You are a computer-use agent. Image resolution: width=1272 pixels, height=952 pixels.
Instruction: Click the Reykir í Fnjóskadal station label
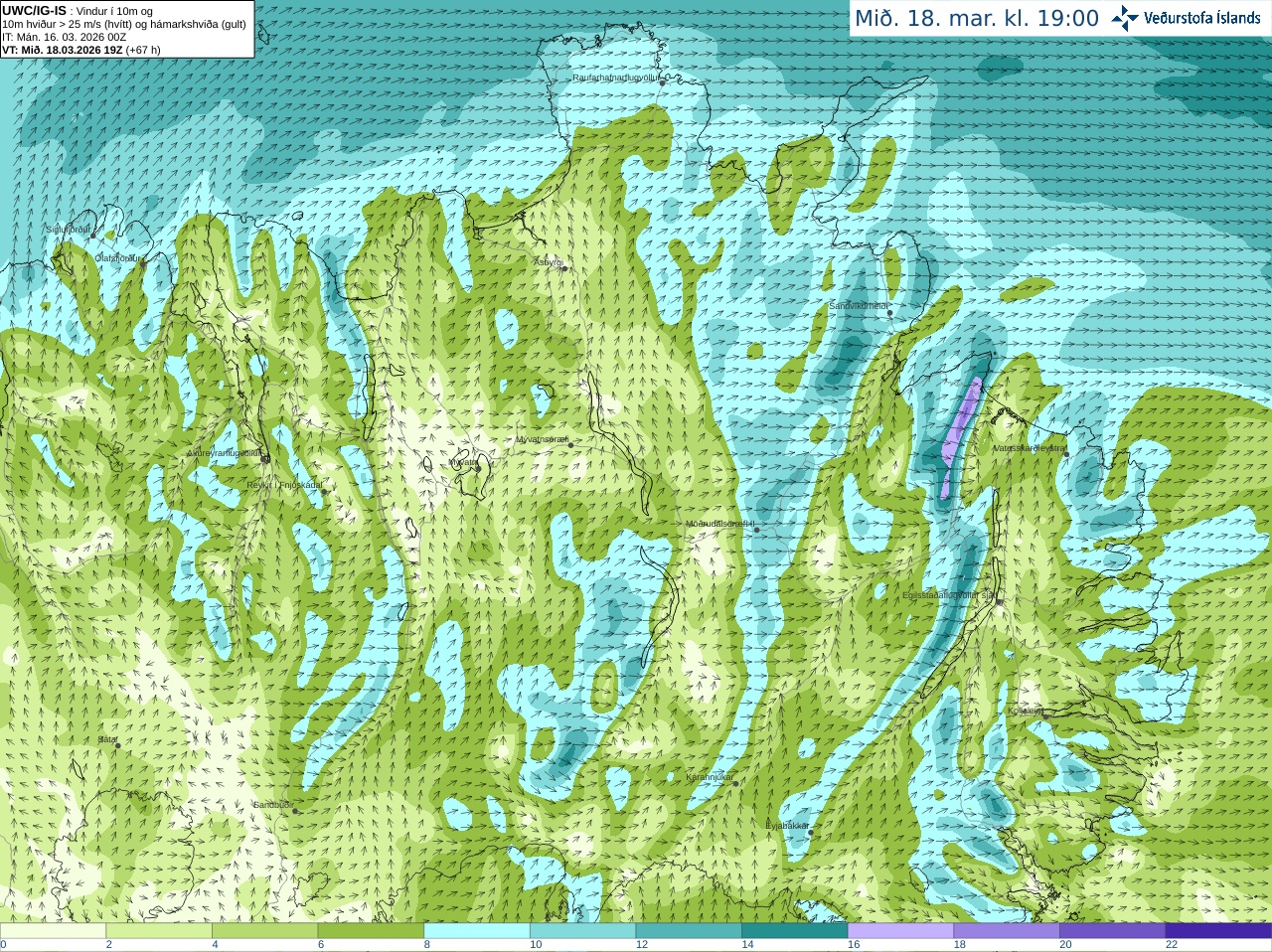coord(284,485)
